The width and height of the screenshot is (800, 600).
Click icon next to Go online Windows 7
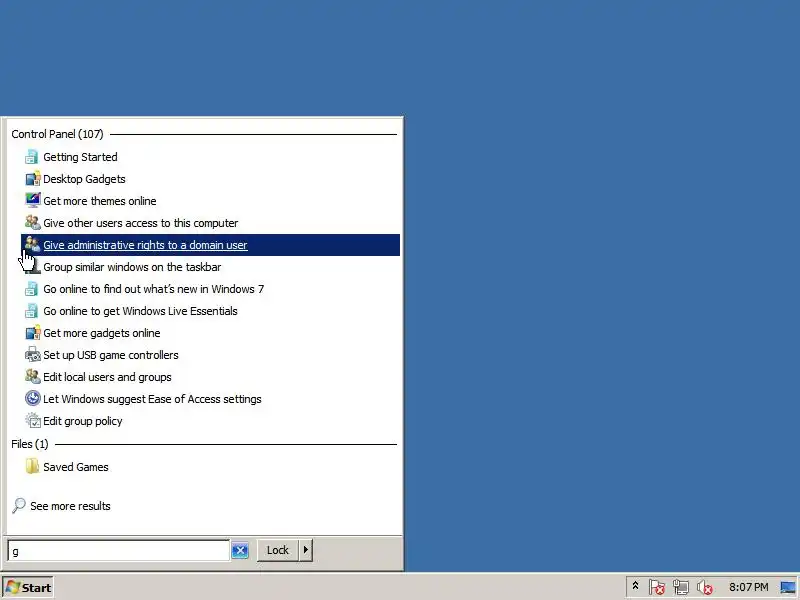point(32,289)
